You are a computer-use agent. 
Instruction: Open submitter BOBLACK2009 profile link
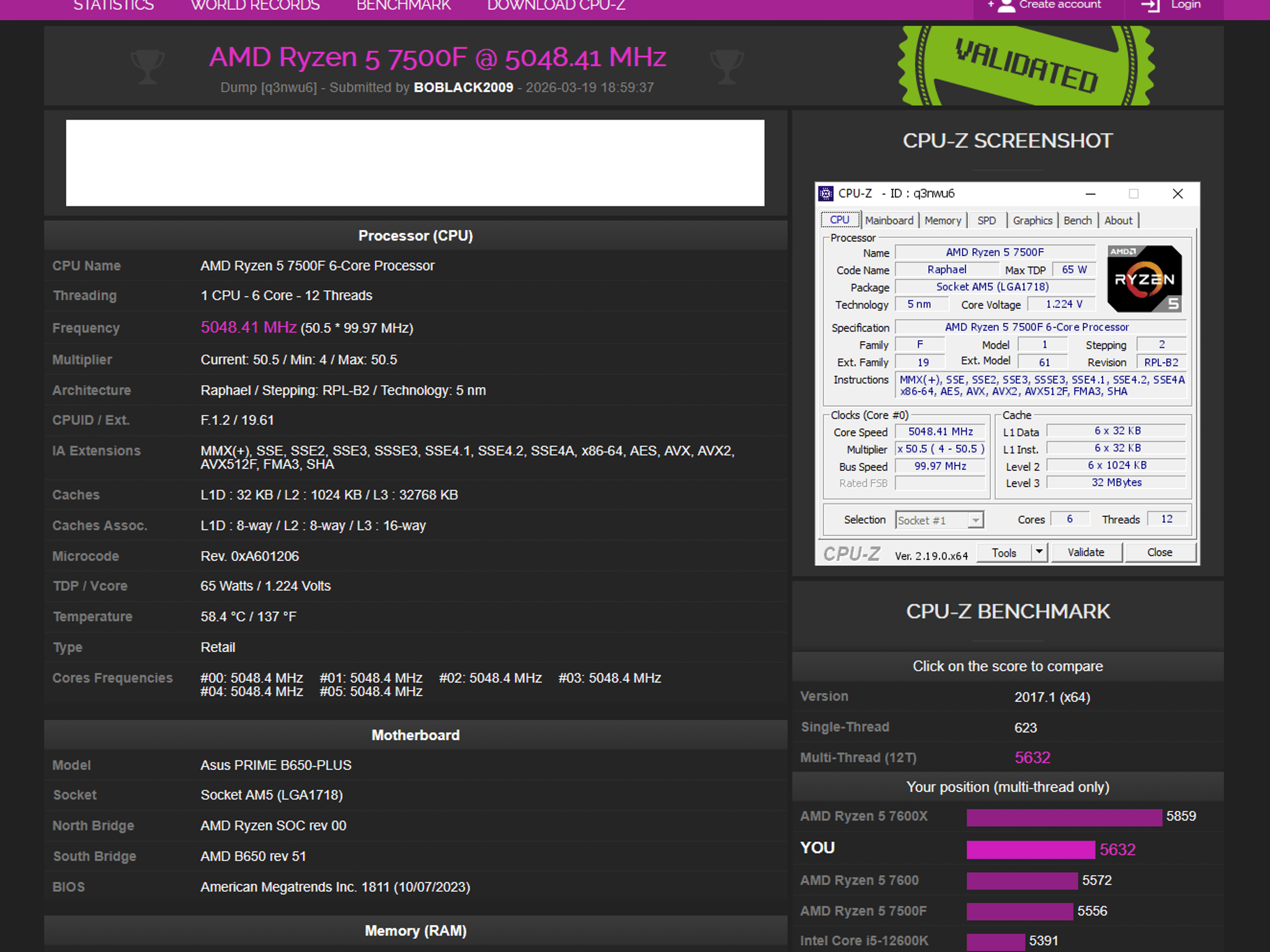tap(463, 87)
